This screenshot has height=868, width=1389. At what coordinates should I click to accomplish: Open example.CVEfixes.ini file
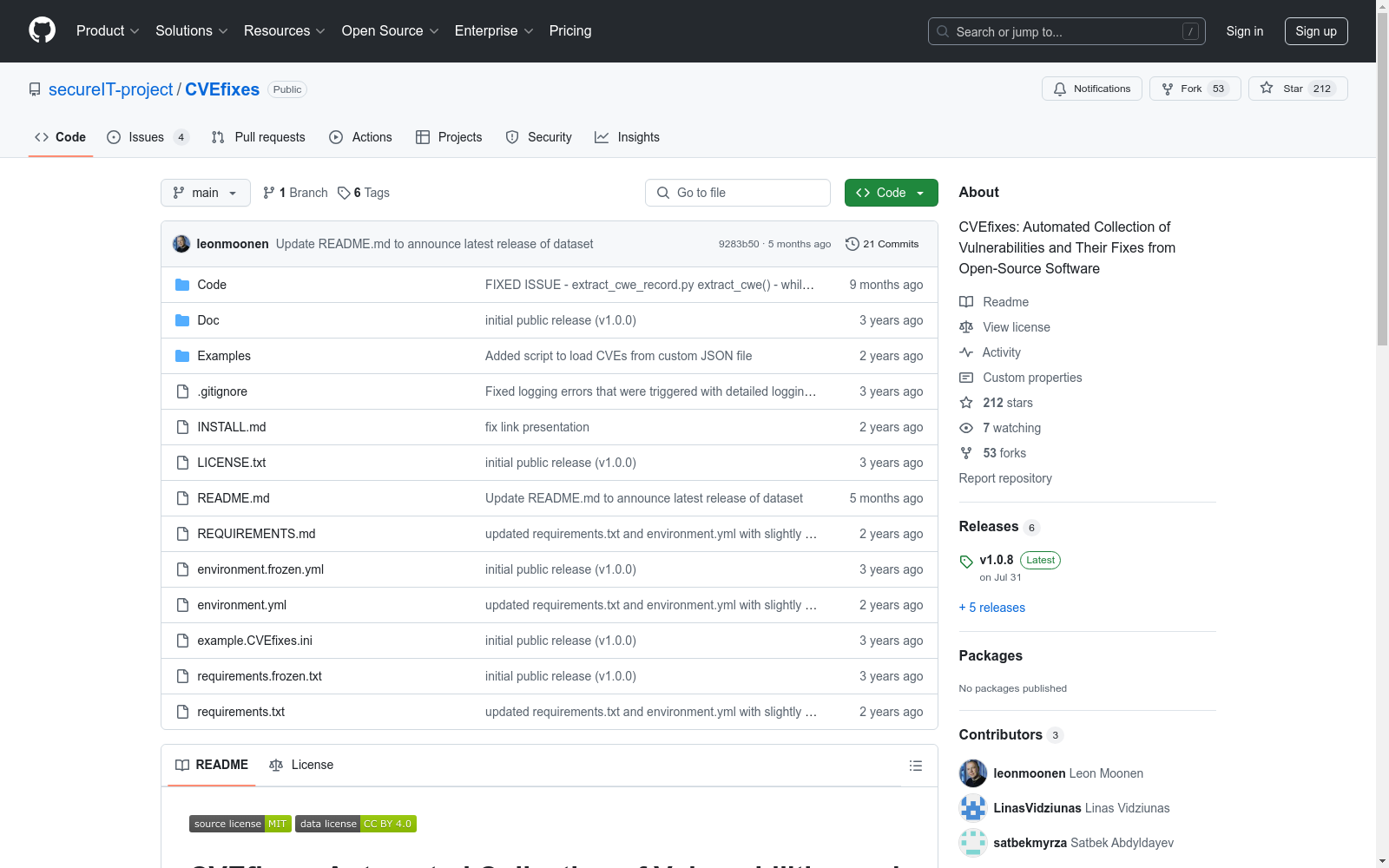pos(254,641)
